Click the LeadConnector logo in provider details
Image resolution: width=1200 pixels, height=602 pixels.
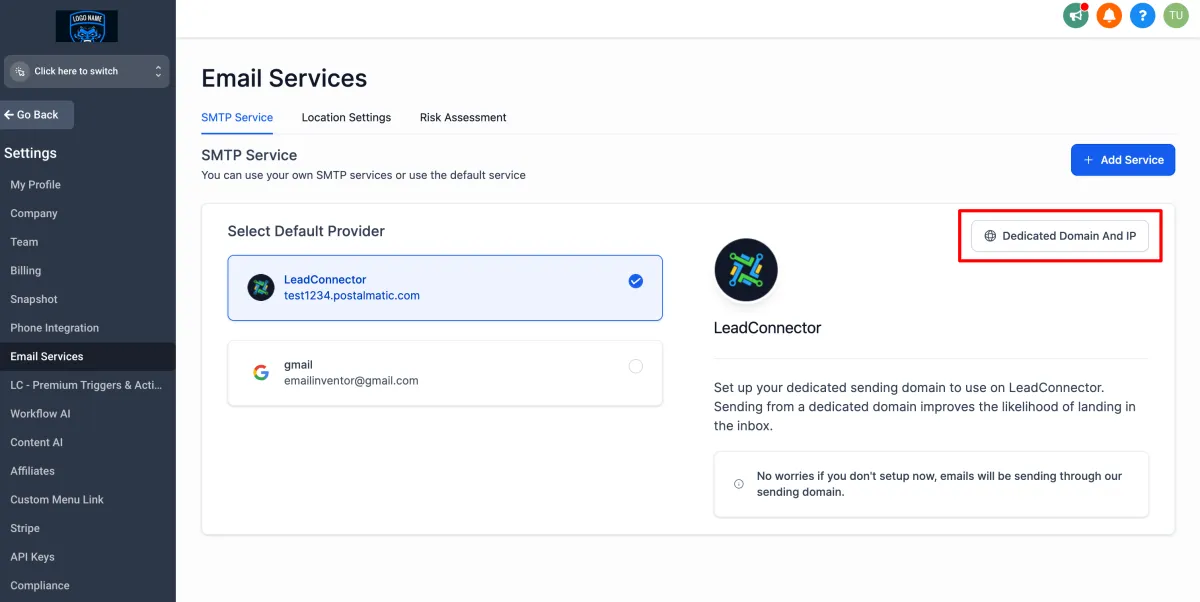point(746,270)
